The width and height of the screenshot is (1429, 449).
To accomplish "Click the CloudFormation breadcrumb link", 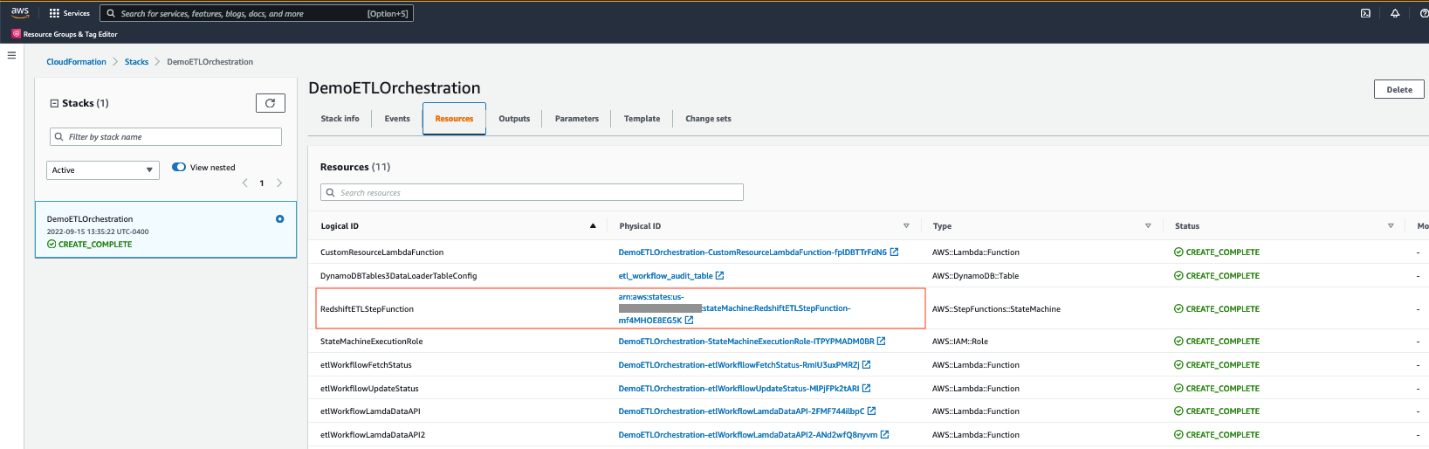I will click(x=76, y=62).
